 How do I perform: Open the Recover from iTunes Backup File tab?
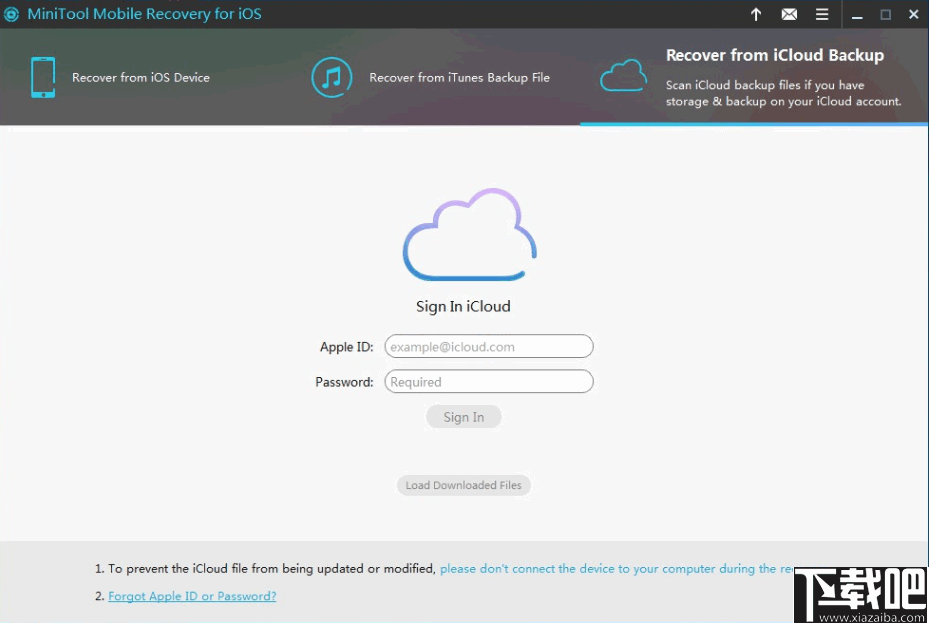460,77
